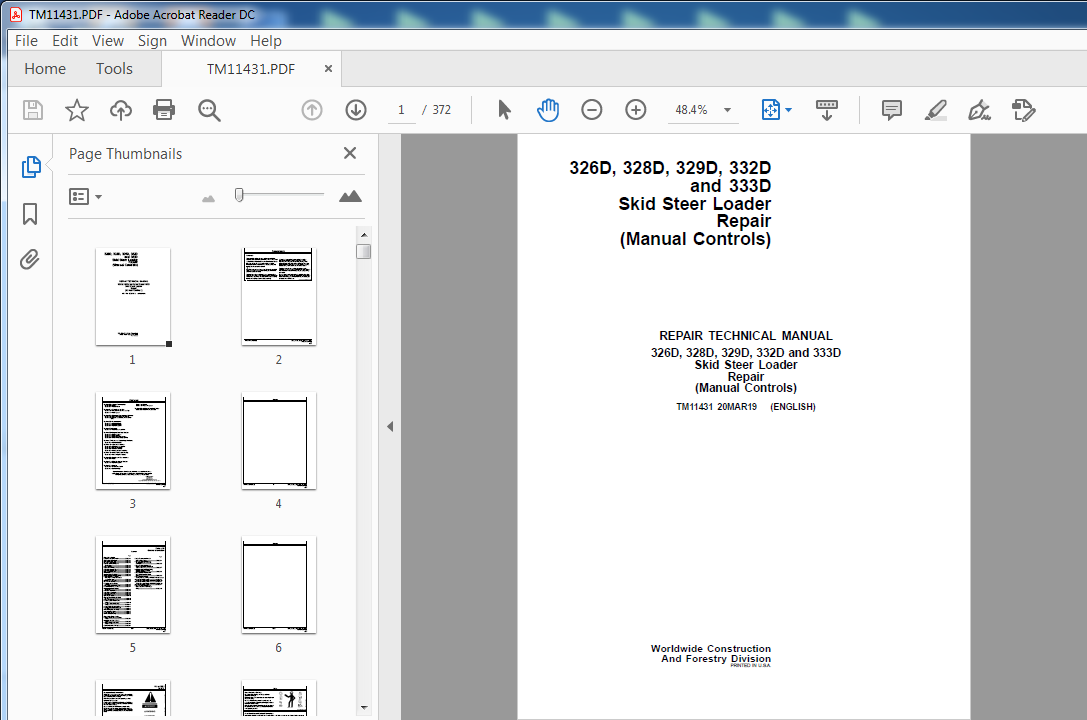Click the '372' total pages text
The width and height of the screenshot is (1087, 720).
pyautogui.click(x=442, y=110)
